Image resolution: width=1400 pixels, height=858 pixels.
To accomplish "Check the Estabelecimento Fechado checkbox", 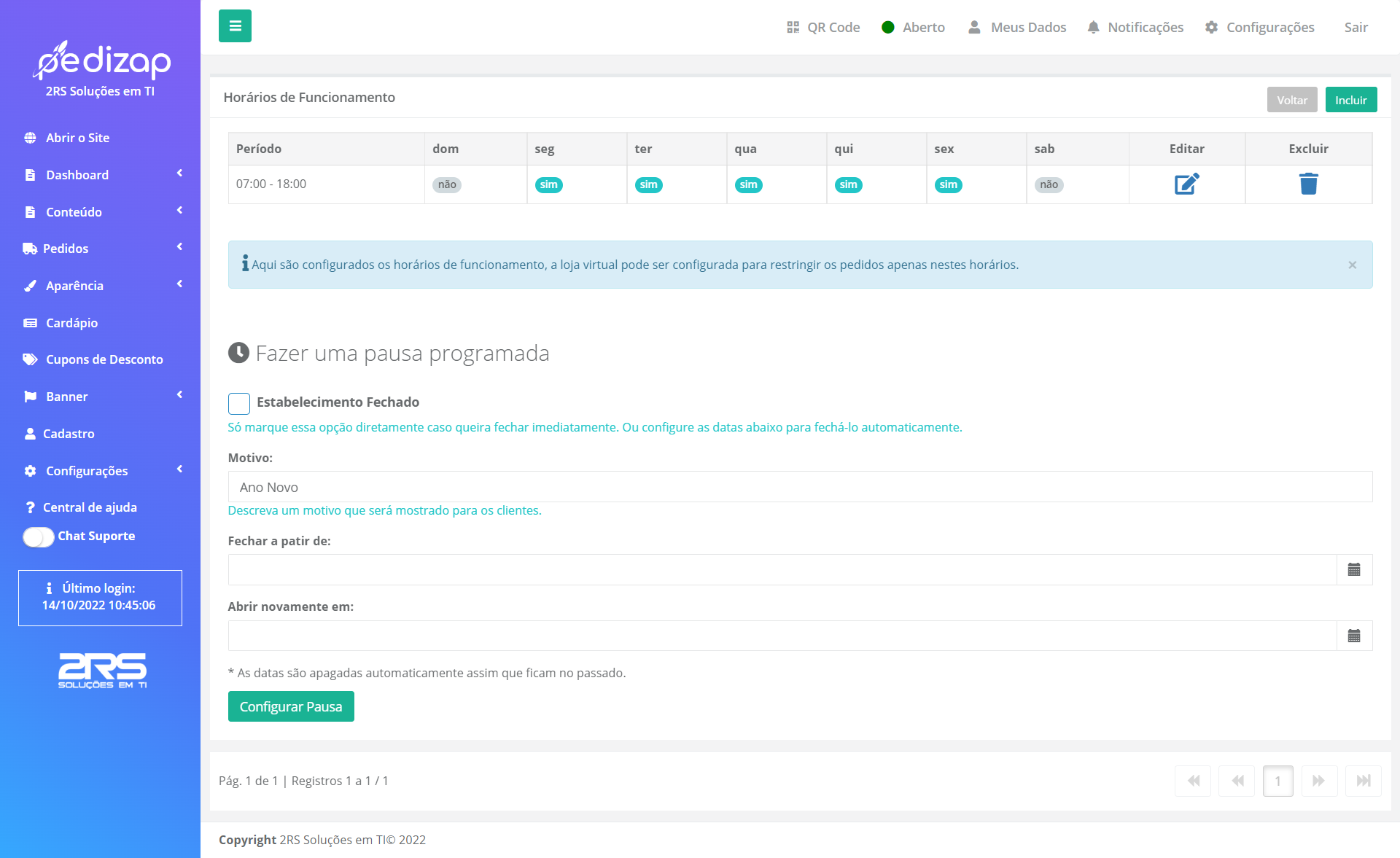I will click(239, 403).
